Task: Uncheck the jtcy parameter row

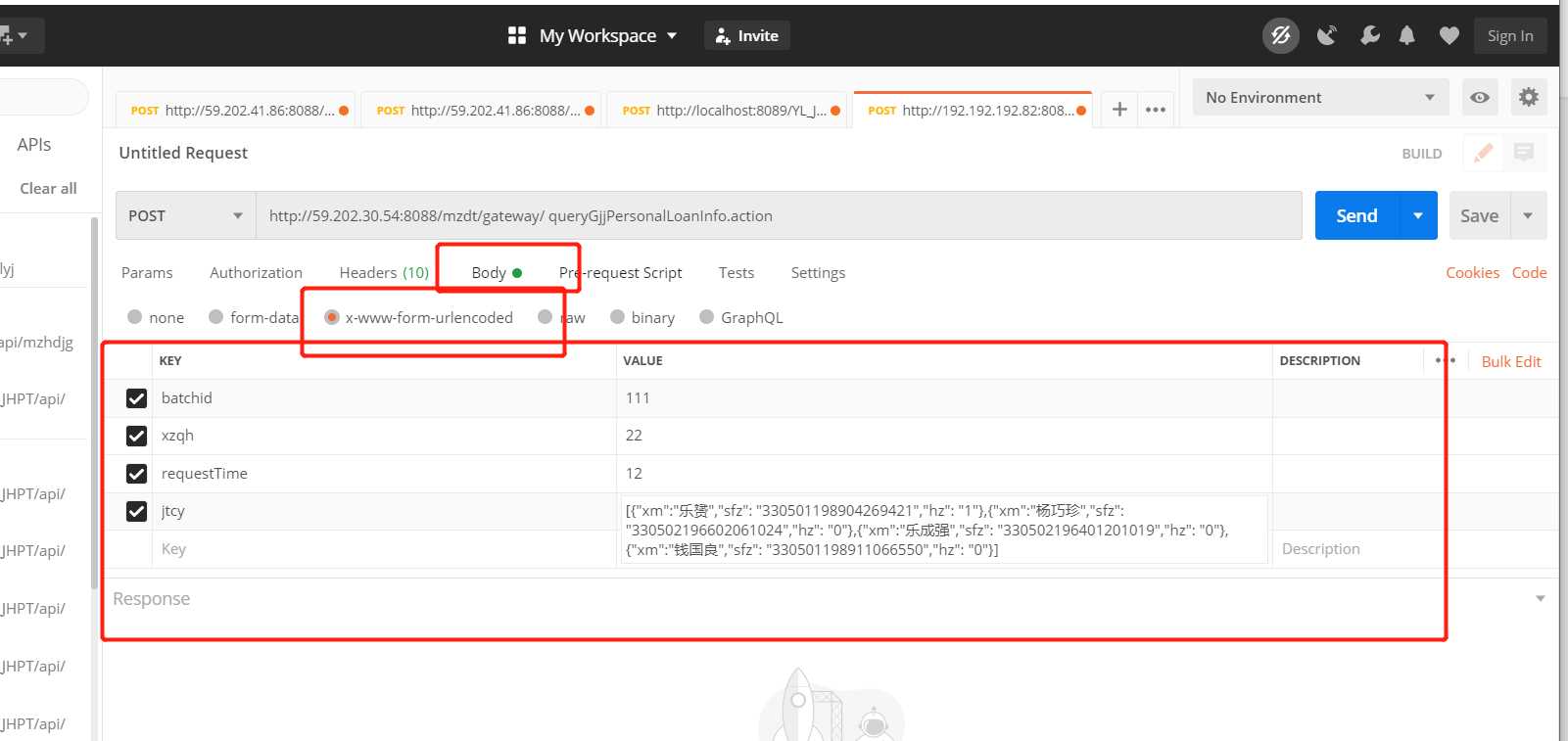Action: [136, 511]
